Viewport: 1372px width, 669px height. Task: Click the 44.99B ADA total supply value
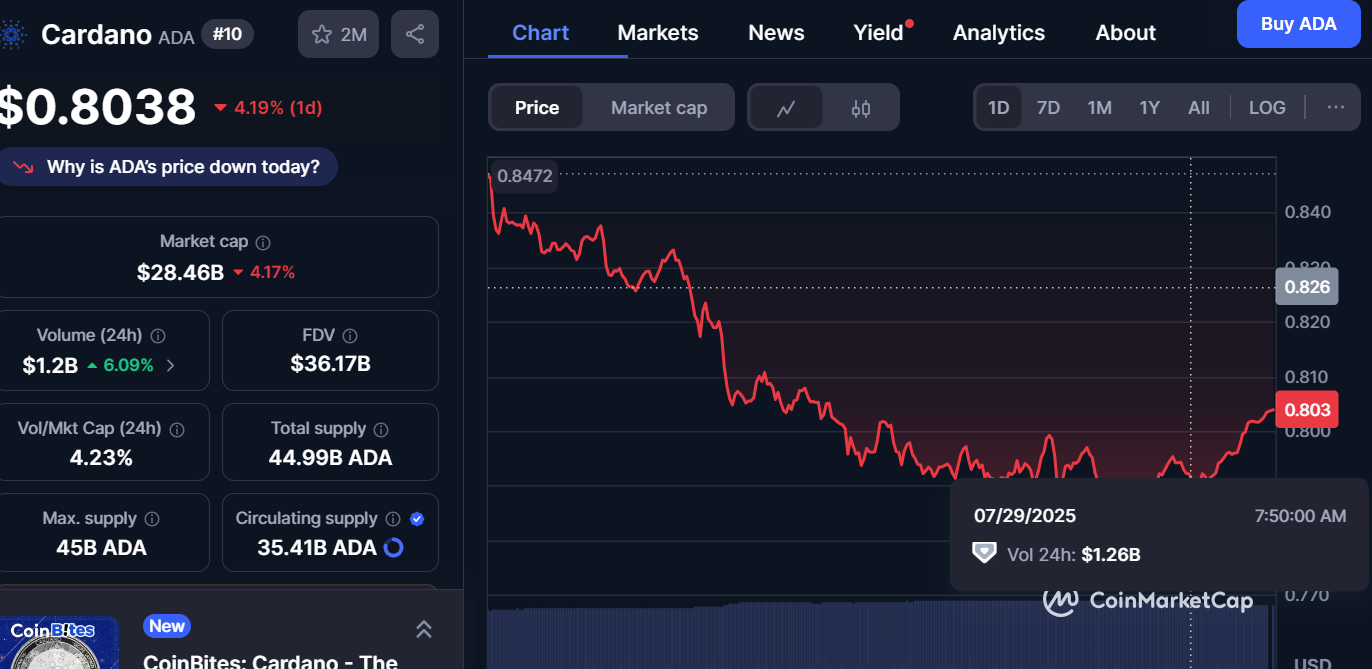tap(330, 458)
